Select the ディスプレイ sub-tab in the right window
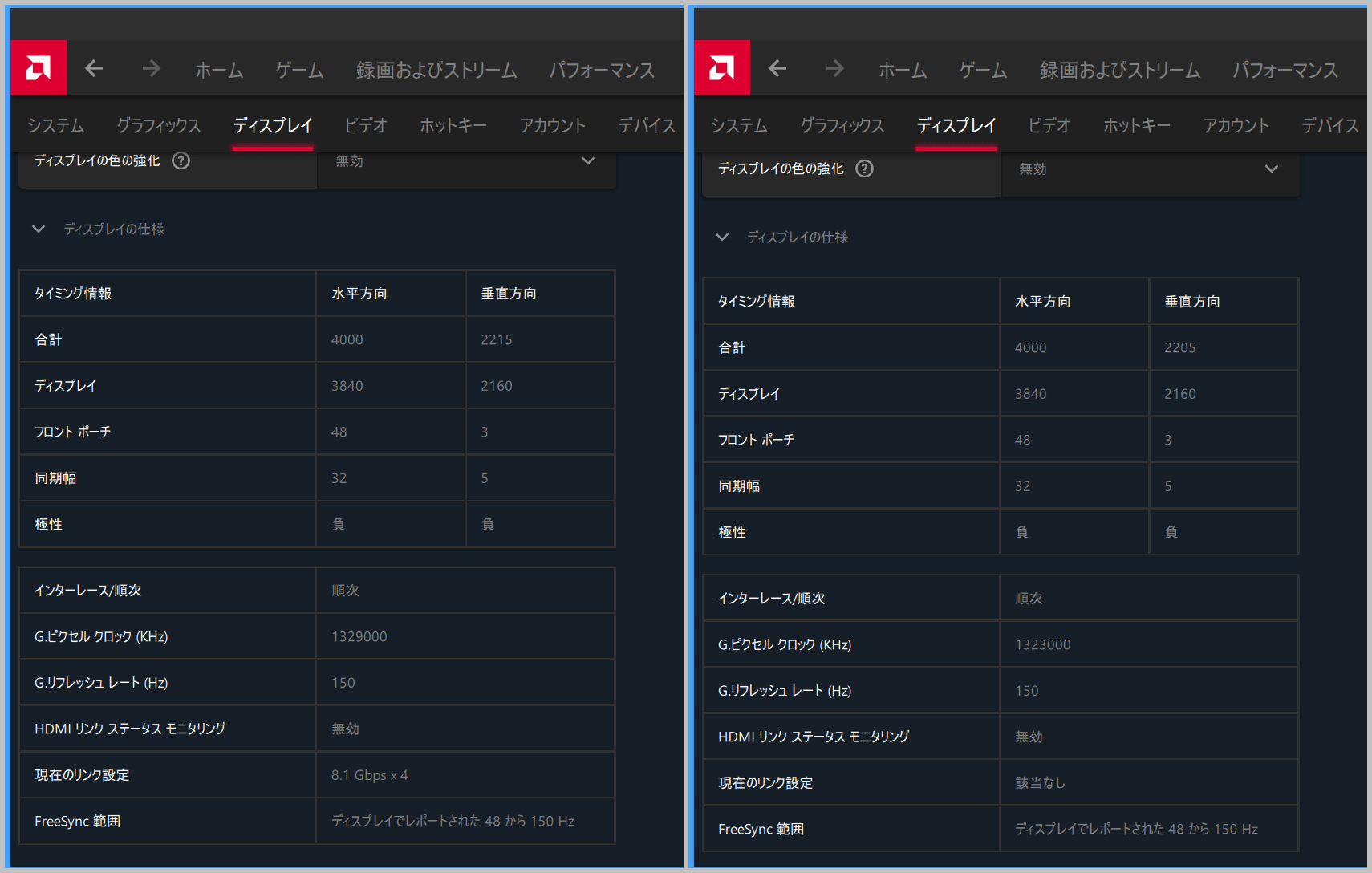 (x=956, y=125)
